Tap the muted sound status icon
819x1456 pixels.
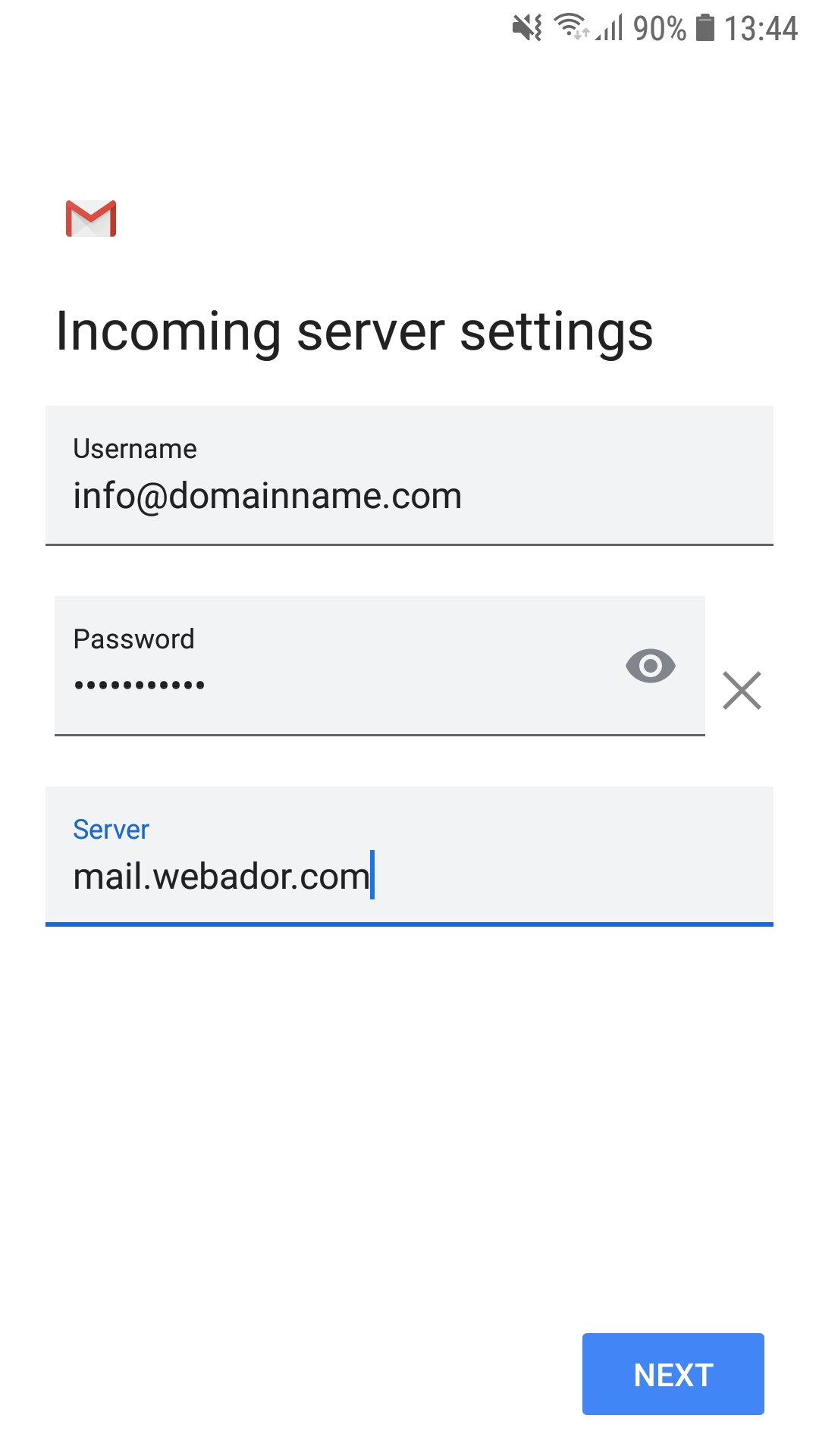click(x=527, y=28)
